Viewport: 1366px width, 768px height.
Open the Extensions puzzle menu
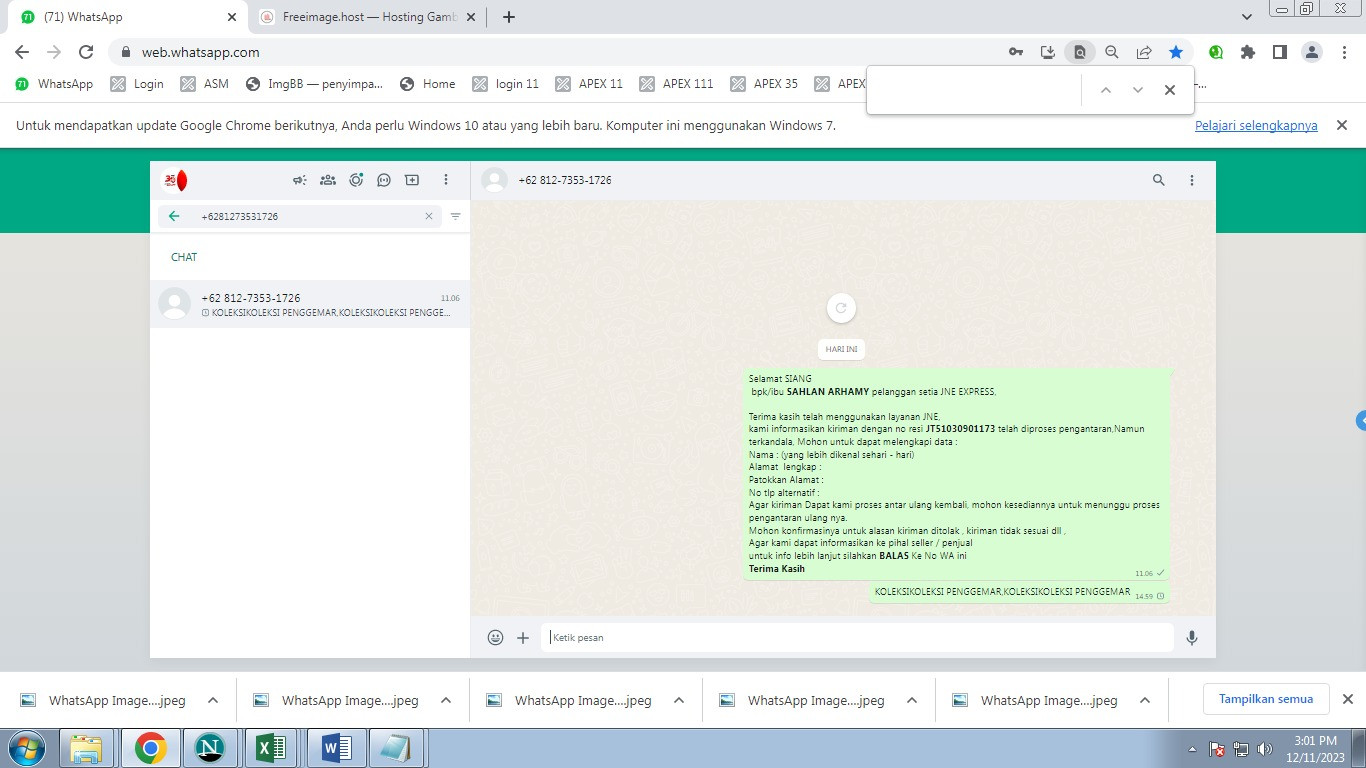(1248, 52)
